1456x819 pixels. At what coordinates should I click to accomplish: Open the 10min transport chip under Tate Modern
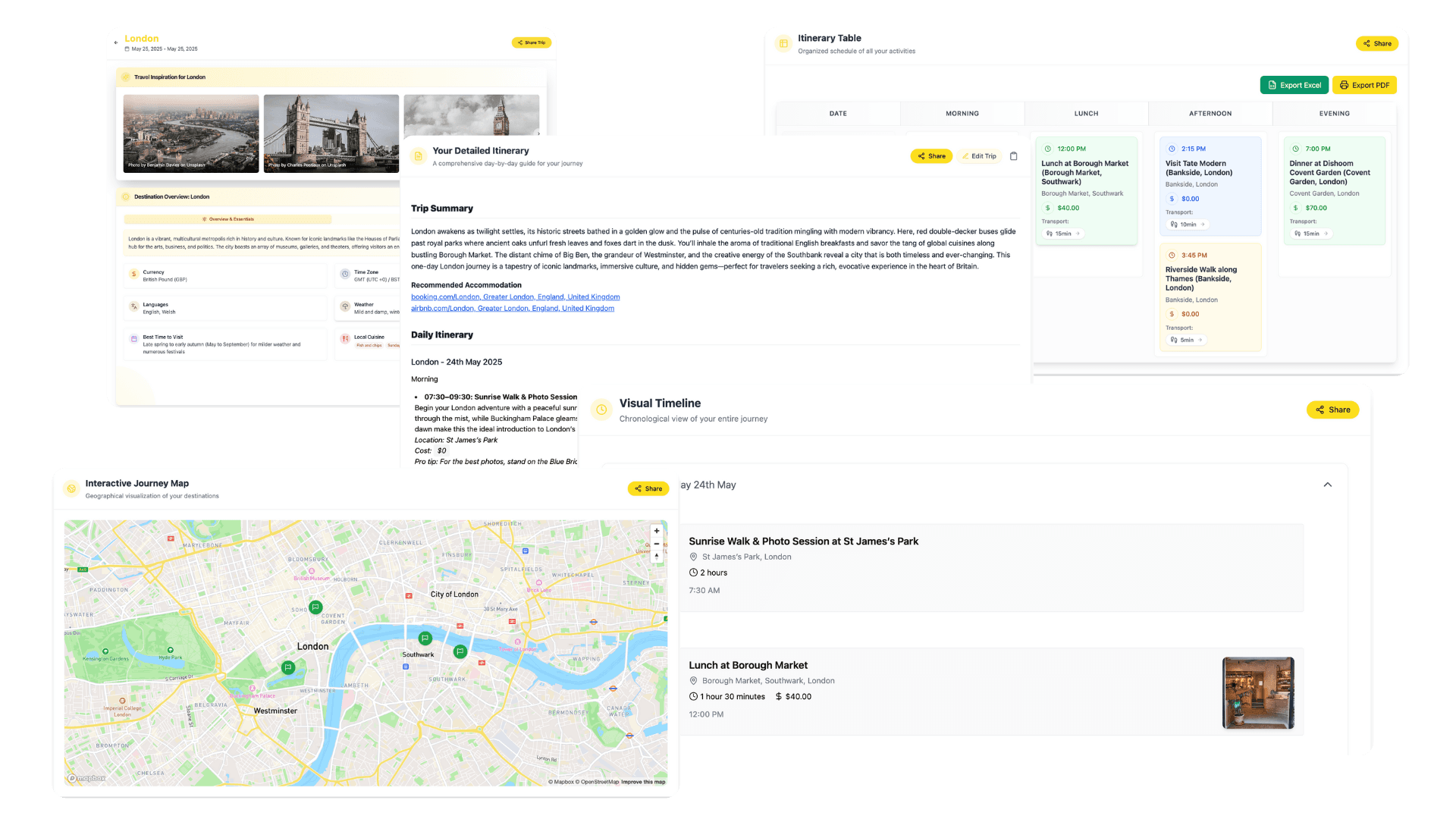(x=1188, y=224)
